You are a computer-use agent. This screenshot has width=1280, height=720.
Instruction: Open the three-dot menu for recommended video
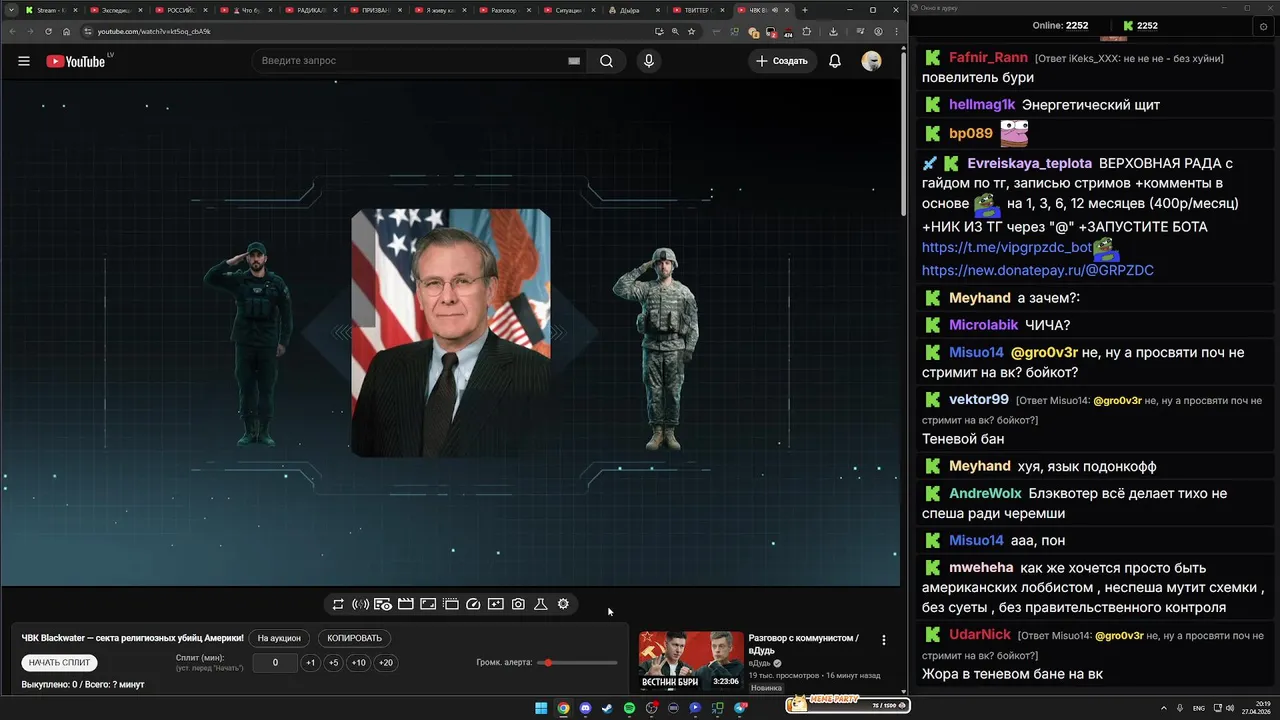coord(883,640)
